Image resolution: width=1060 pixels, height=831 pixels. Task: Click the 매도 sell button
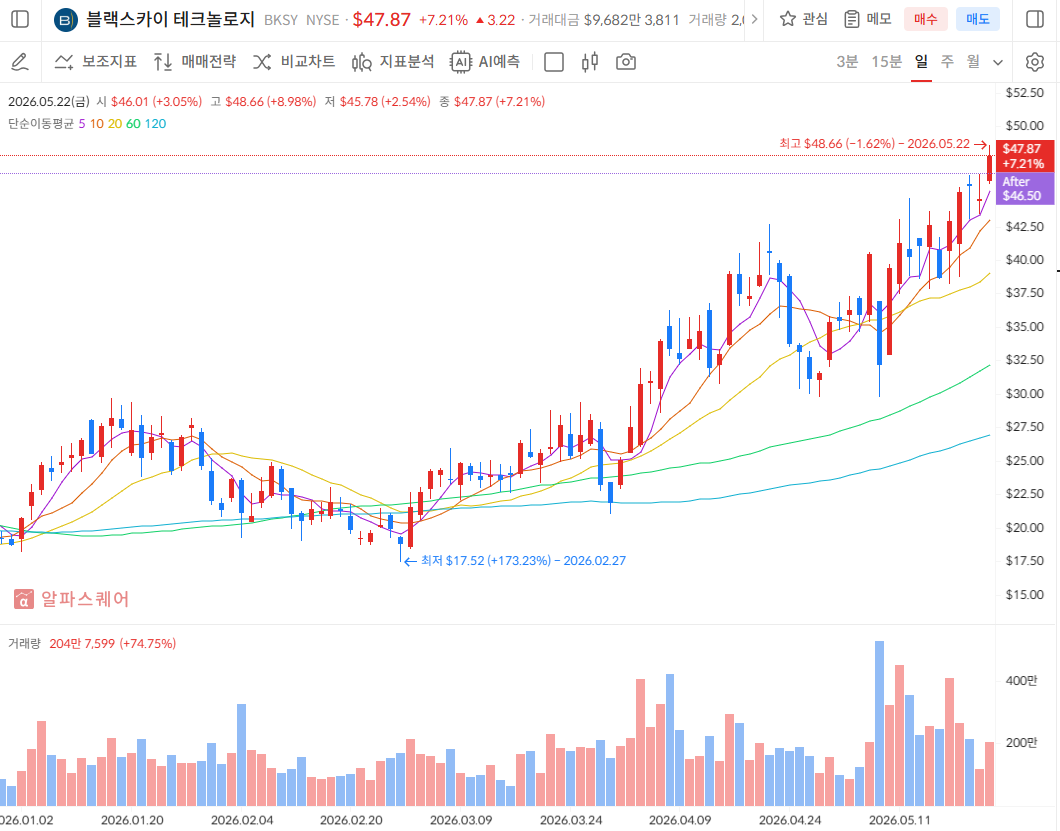(978, 19)
